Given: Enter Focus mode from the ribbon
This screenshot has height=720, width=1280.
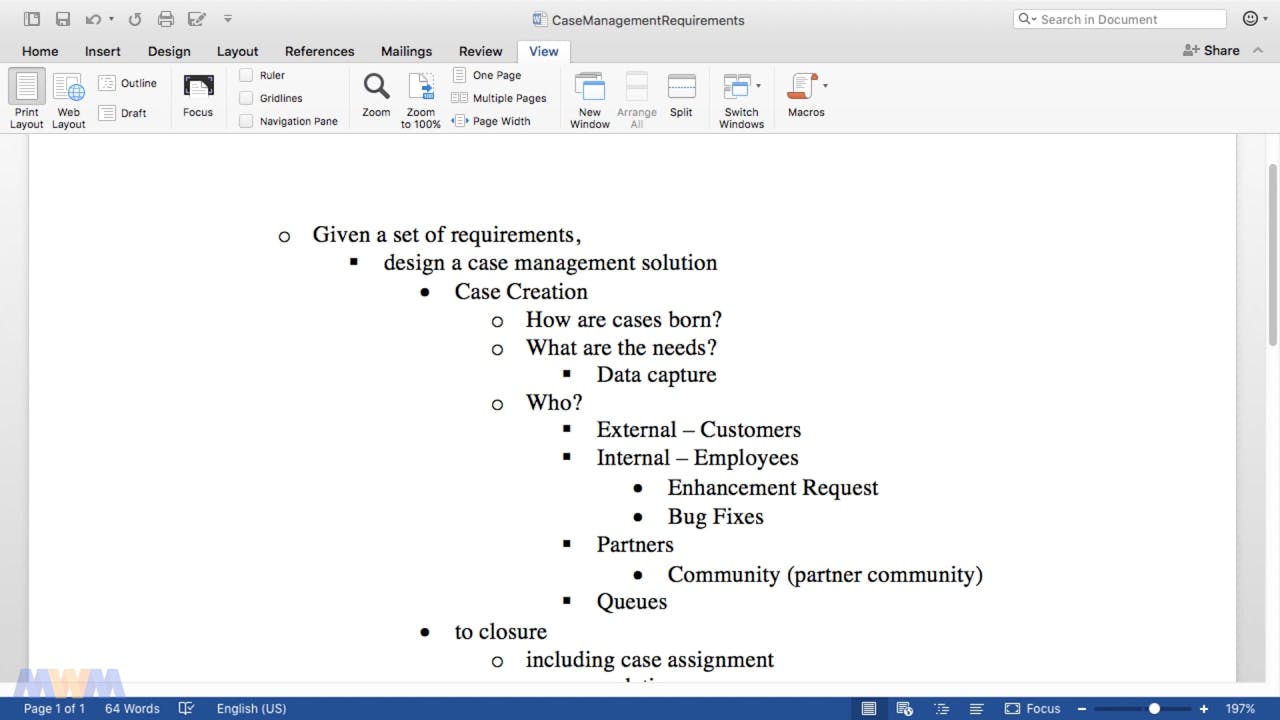Looking at the screenshot, I should click(x=198, y=96).
